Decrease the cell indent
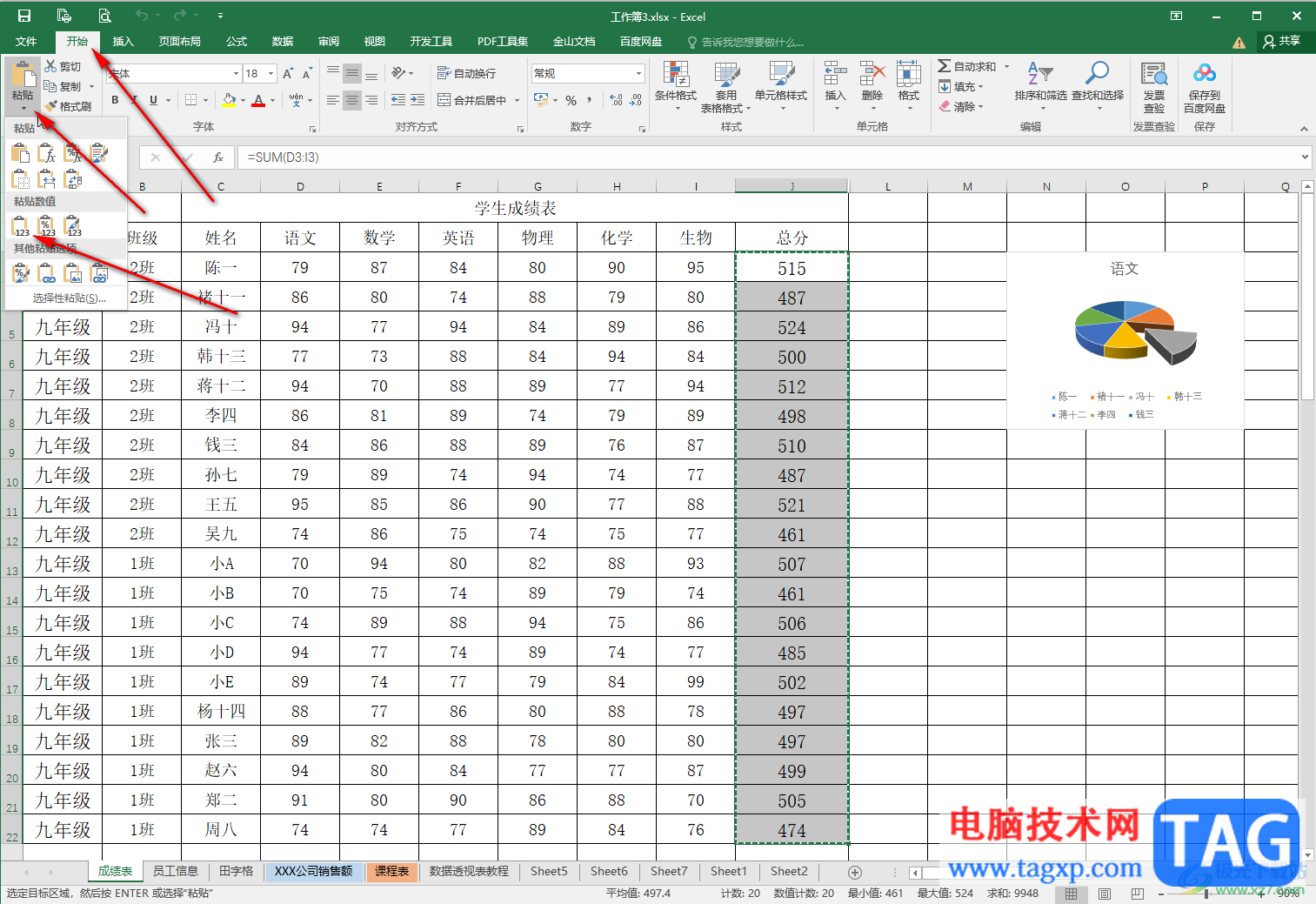The width and height of the screenshot is (1316, 904). click(398, 100)
